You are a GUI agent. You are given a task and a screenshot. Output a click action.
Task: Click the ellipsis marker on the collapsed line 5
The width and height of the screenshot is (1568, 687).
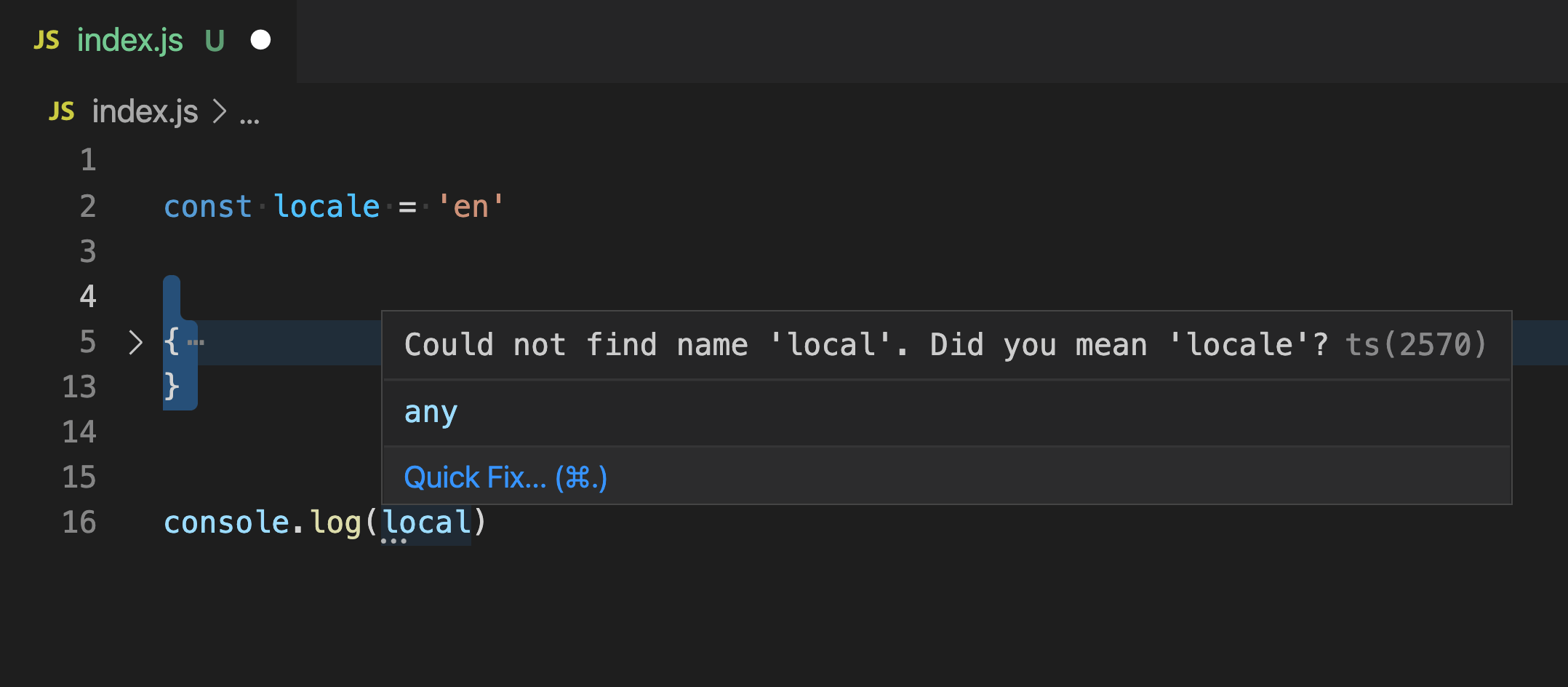tap(196, 342)
